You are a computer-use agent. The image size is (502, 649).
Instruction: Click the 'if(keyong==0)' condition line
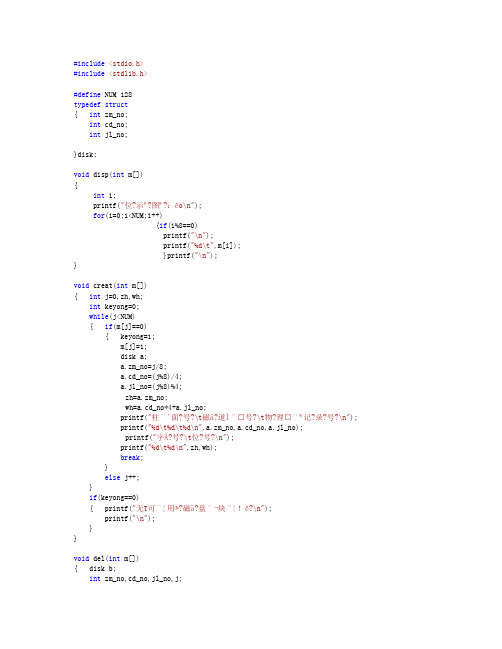(x=114, y=497)
